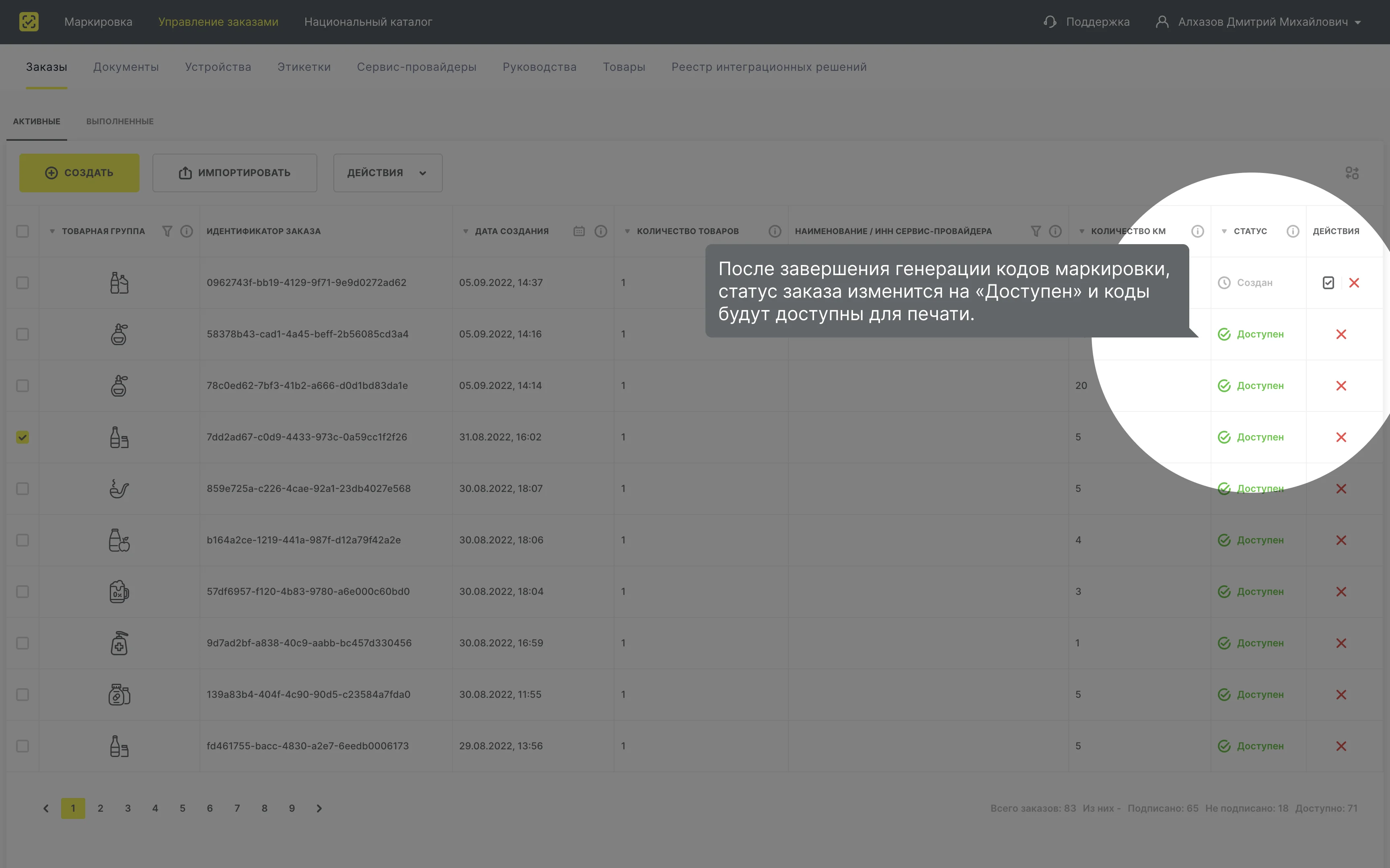
Task: Go to page 2
Action: [101, 808]
